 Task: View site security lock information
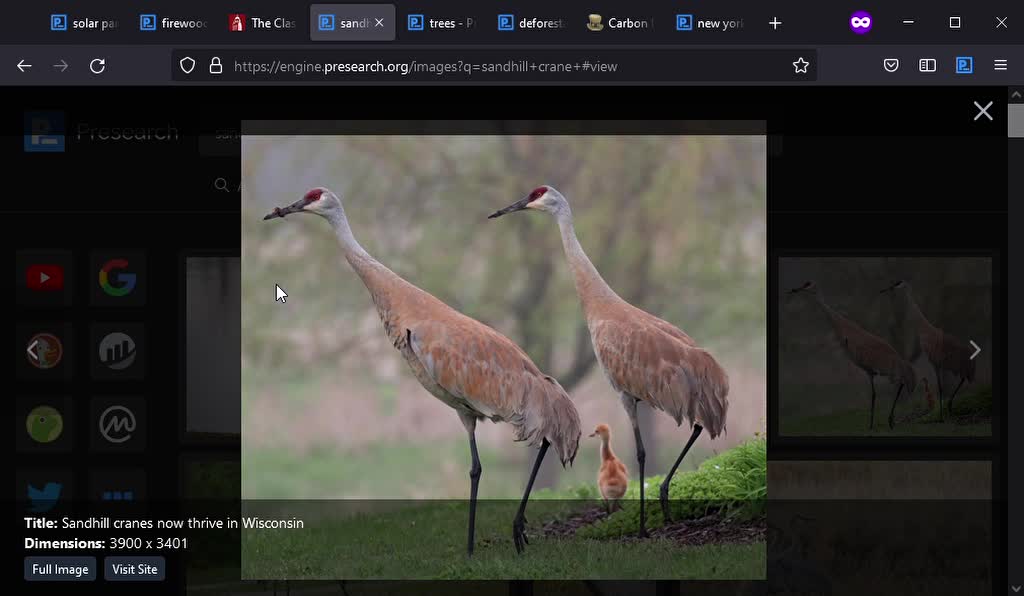coord(216,66)
